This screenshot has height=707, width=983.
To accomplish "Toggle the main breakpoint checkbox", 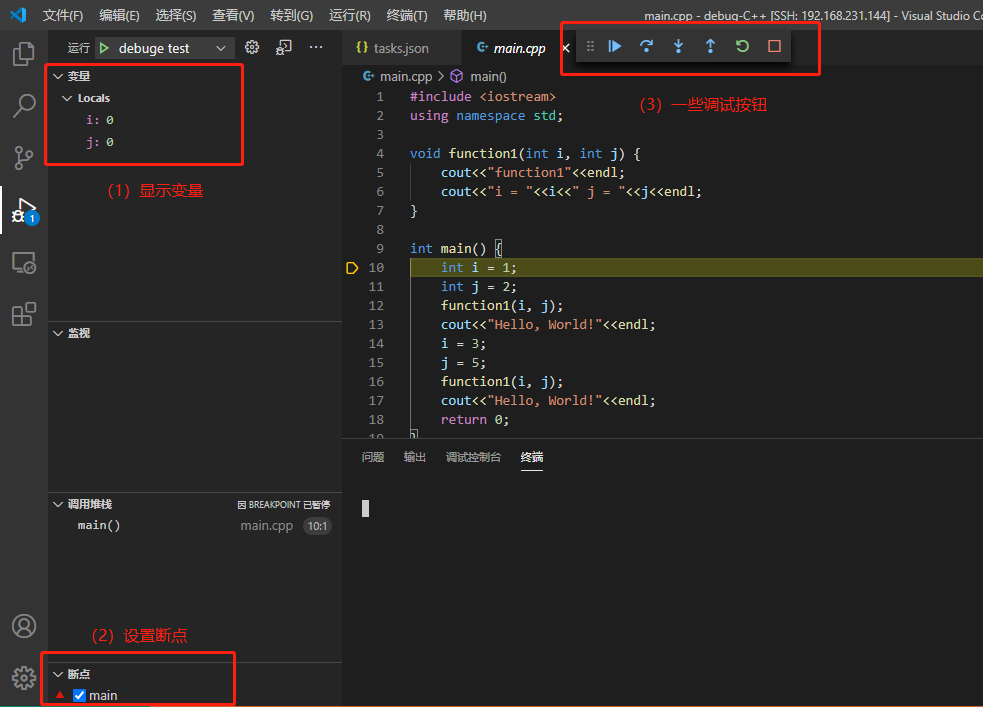I will (x=79, y=695).
